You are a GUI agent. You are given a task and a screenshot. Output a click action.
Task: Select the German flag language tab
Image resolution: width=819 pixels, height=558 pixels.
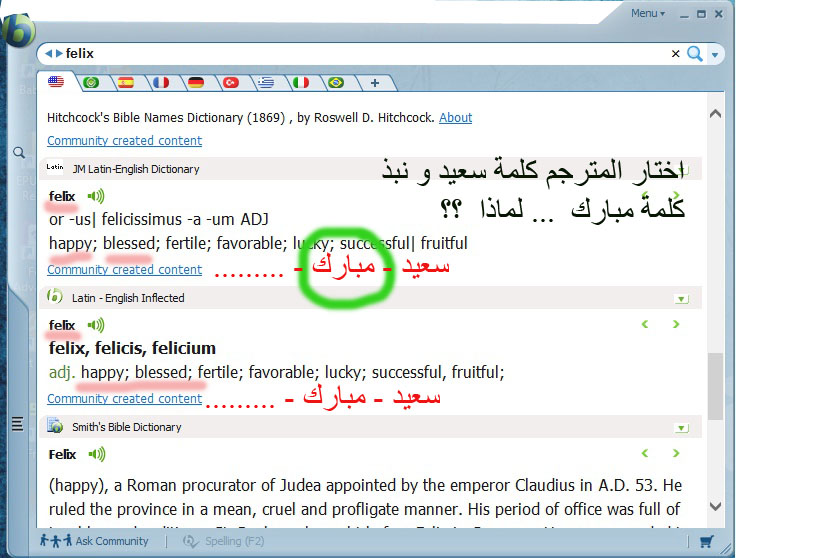click(196, 83)
